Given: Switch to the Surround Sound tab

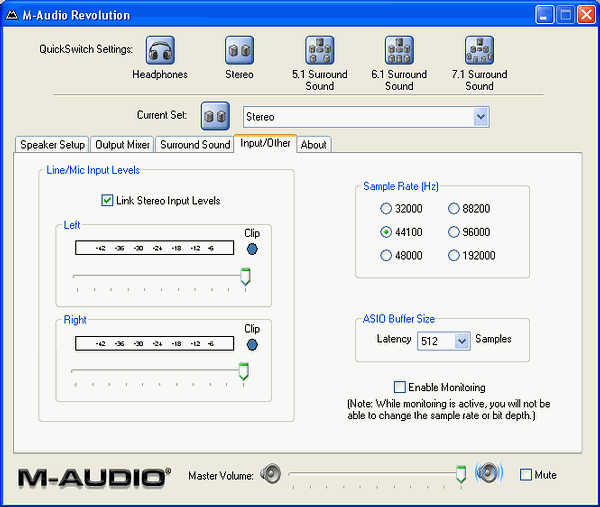Looking at the screenshot, I should coord(195,145).
